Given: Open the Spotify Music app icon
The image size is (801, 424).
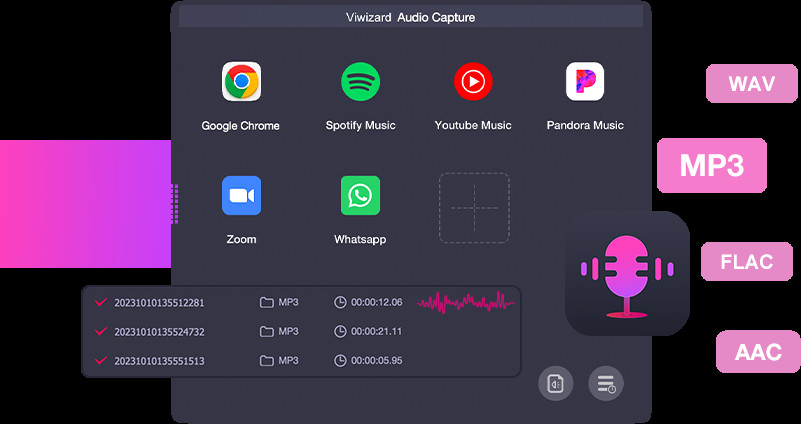Looking at the screenshot, I should [x=361, y=81].
